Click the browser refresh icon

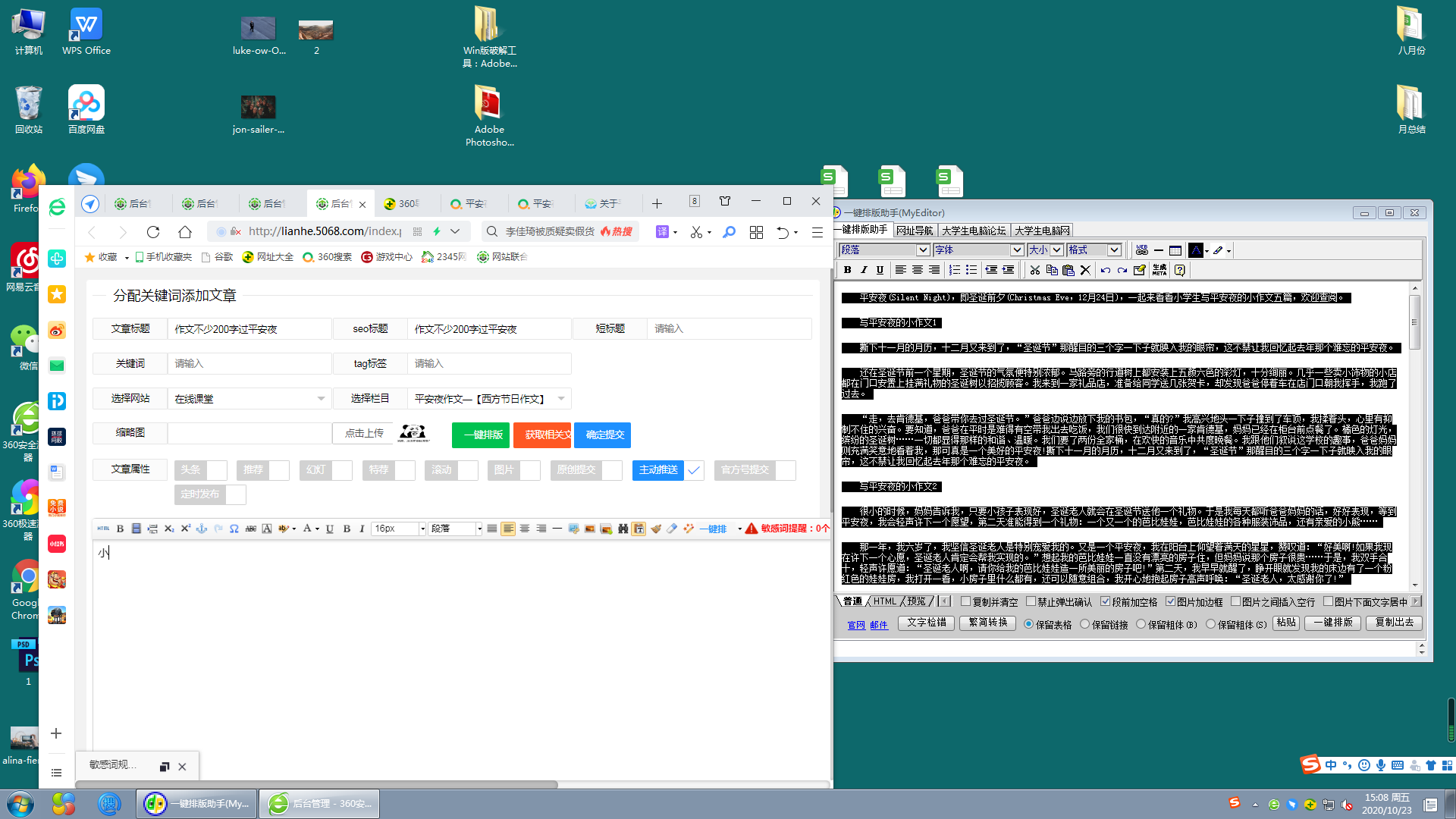pyautogui.click(x=153, y=232)
